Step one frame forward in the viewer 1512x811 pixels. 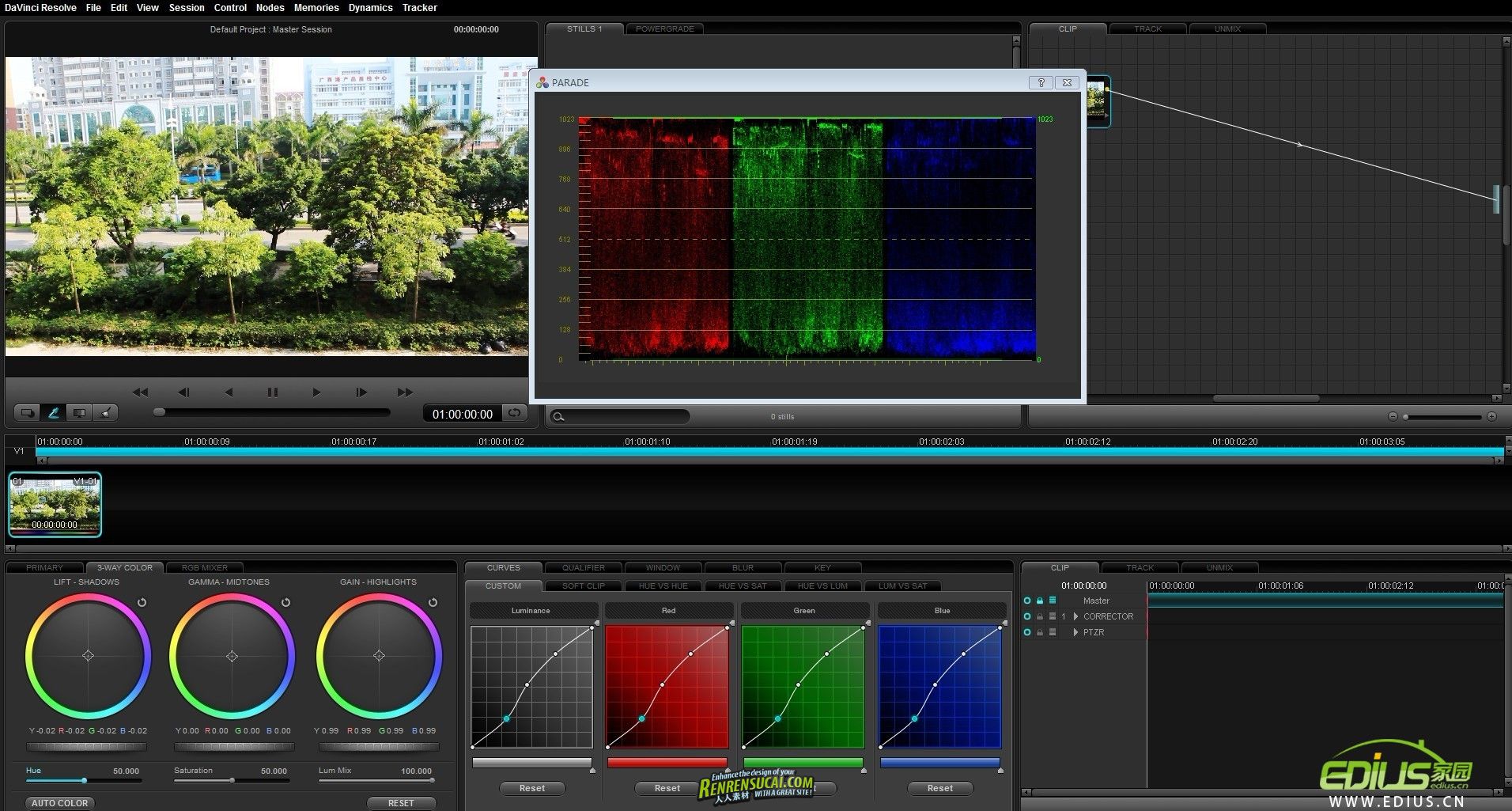[361, 392]
